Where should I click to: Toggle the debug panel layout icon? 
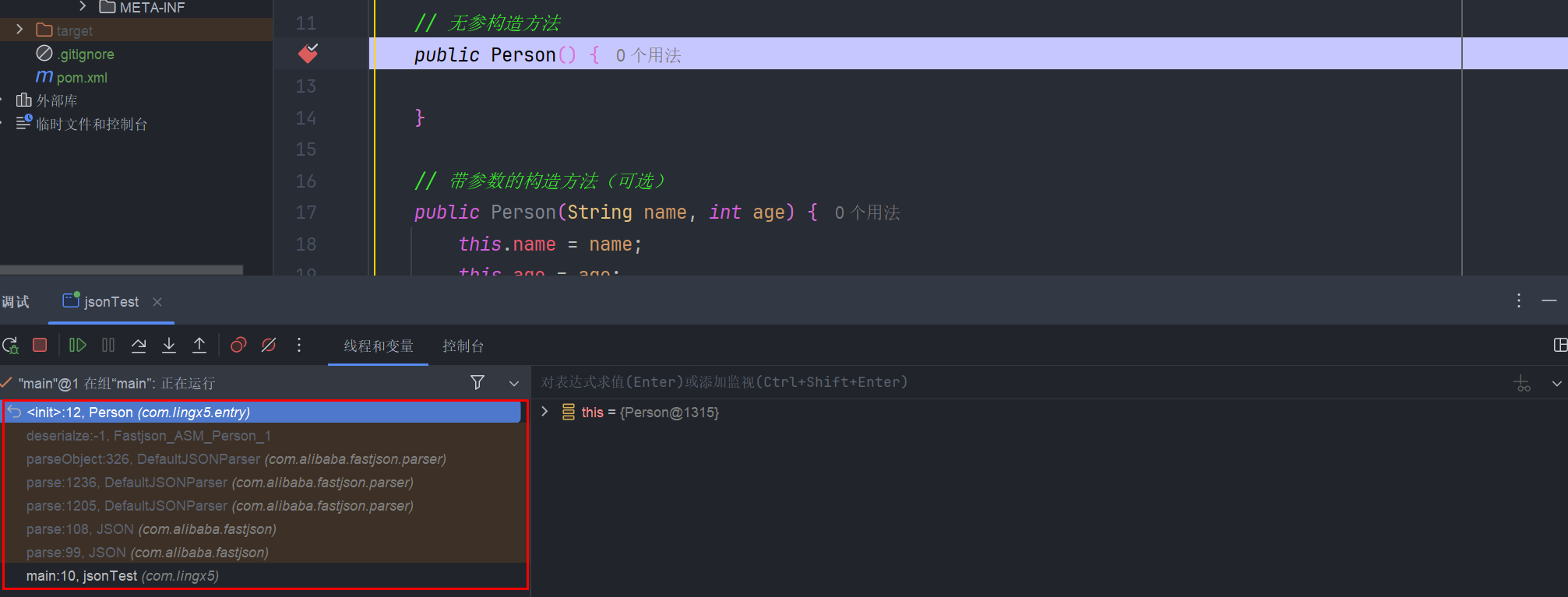[x=1560, y=345]
